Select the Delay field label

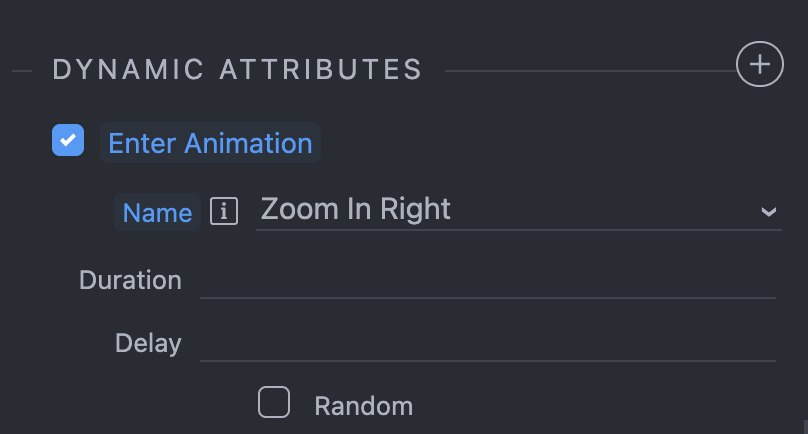[x=148, y=343]
